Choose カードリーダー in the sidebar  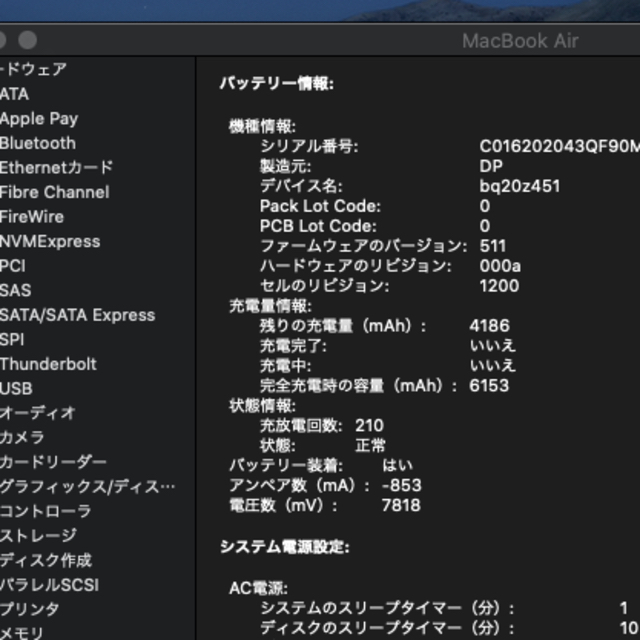[x=53, y=462]
